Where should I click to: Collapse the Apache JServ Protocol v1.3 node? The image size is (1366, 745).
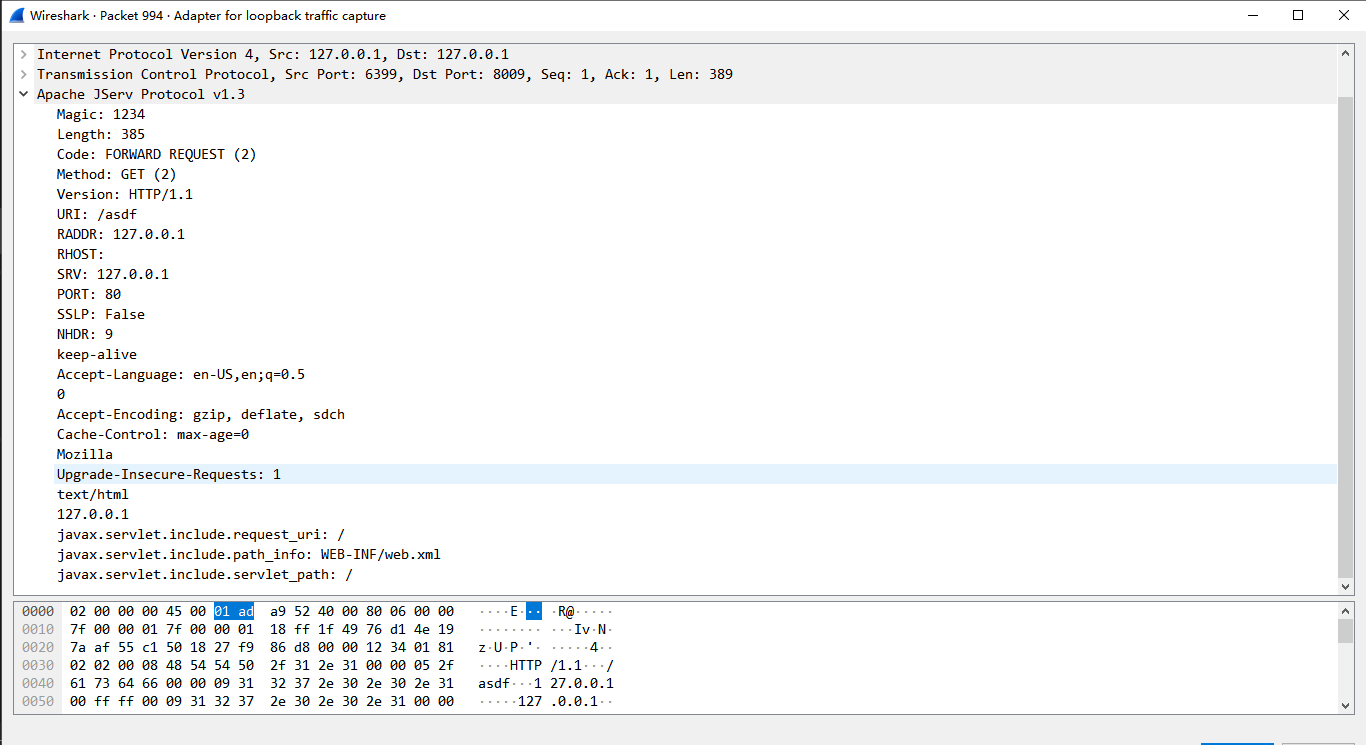[23, 94]
